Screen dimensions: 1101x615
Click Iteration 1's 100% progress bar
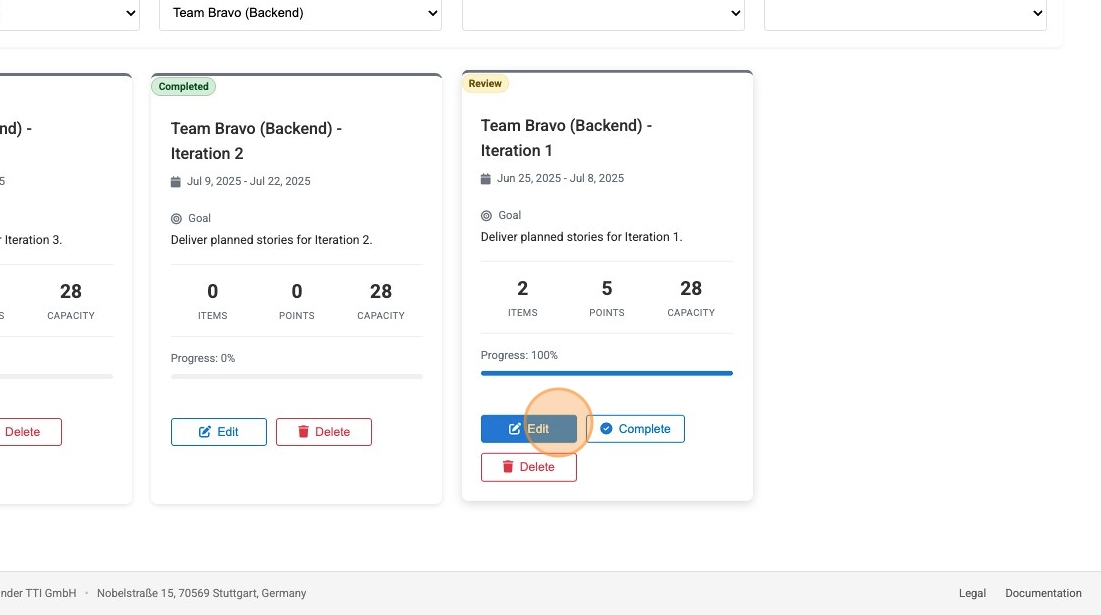[x=607, y=371]
